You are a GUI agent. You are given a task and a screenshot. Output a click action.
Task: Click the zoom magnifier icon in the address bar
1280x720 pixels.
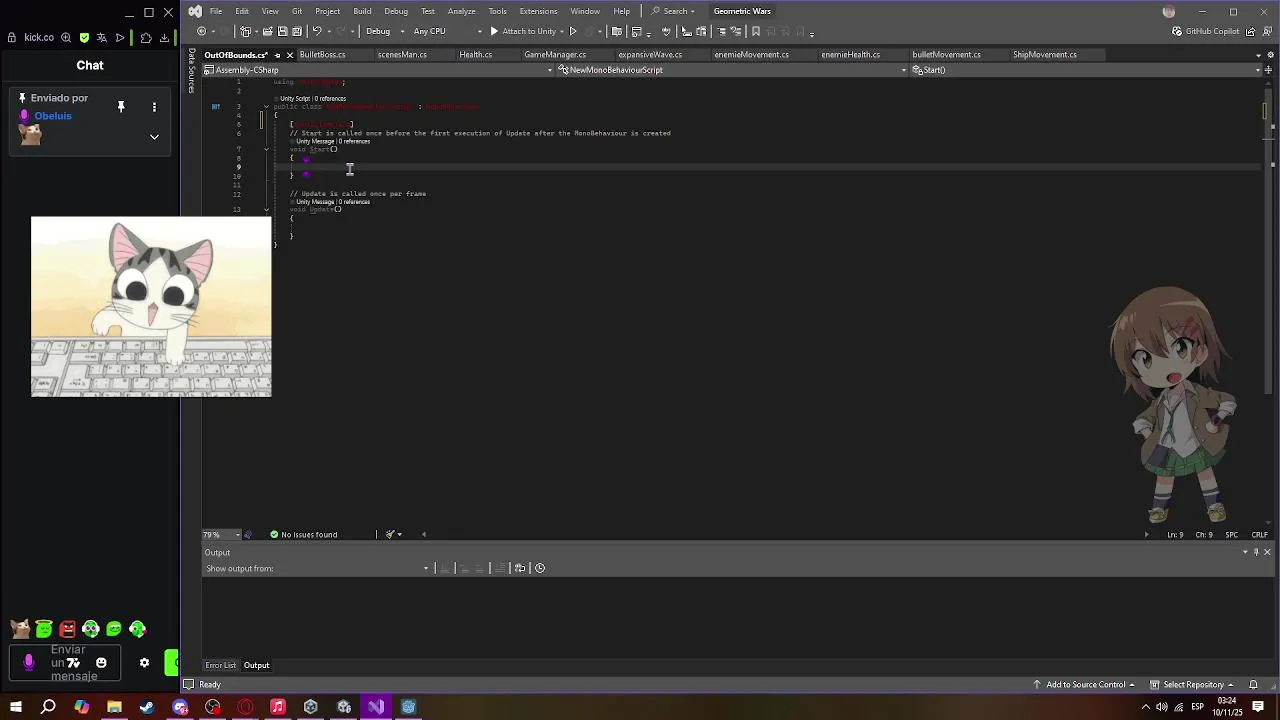pos(66,38)
